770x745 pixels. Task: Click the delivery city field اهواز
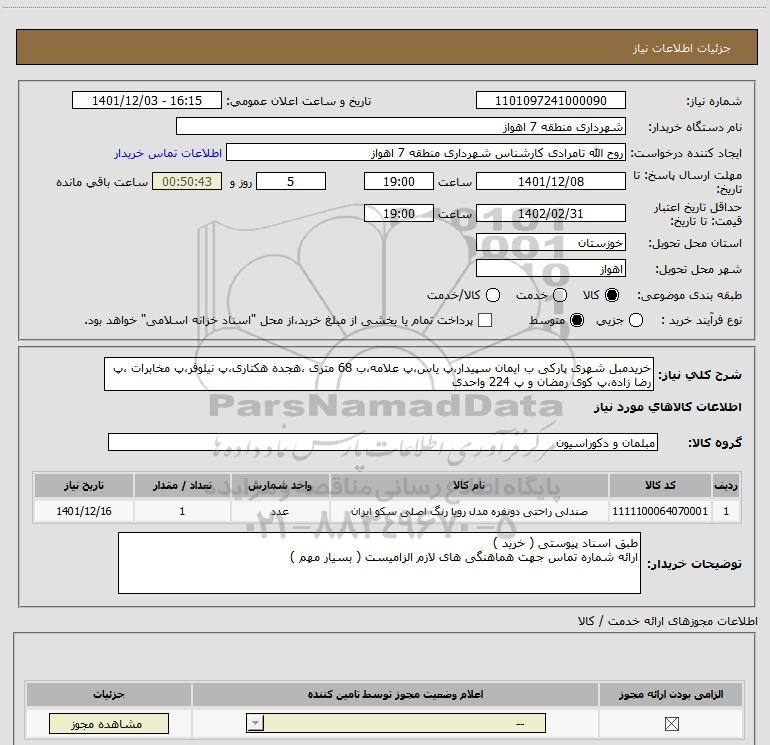[x=550, y=268]
